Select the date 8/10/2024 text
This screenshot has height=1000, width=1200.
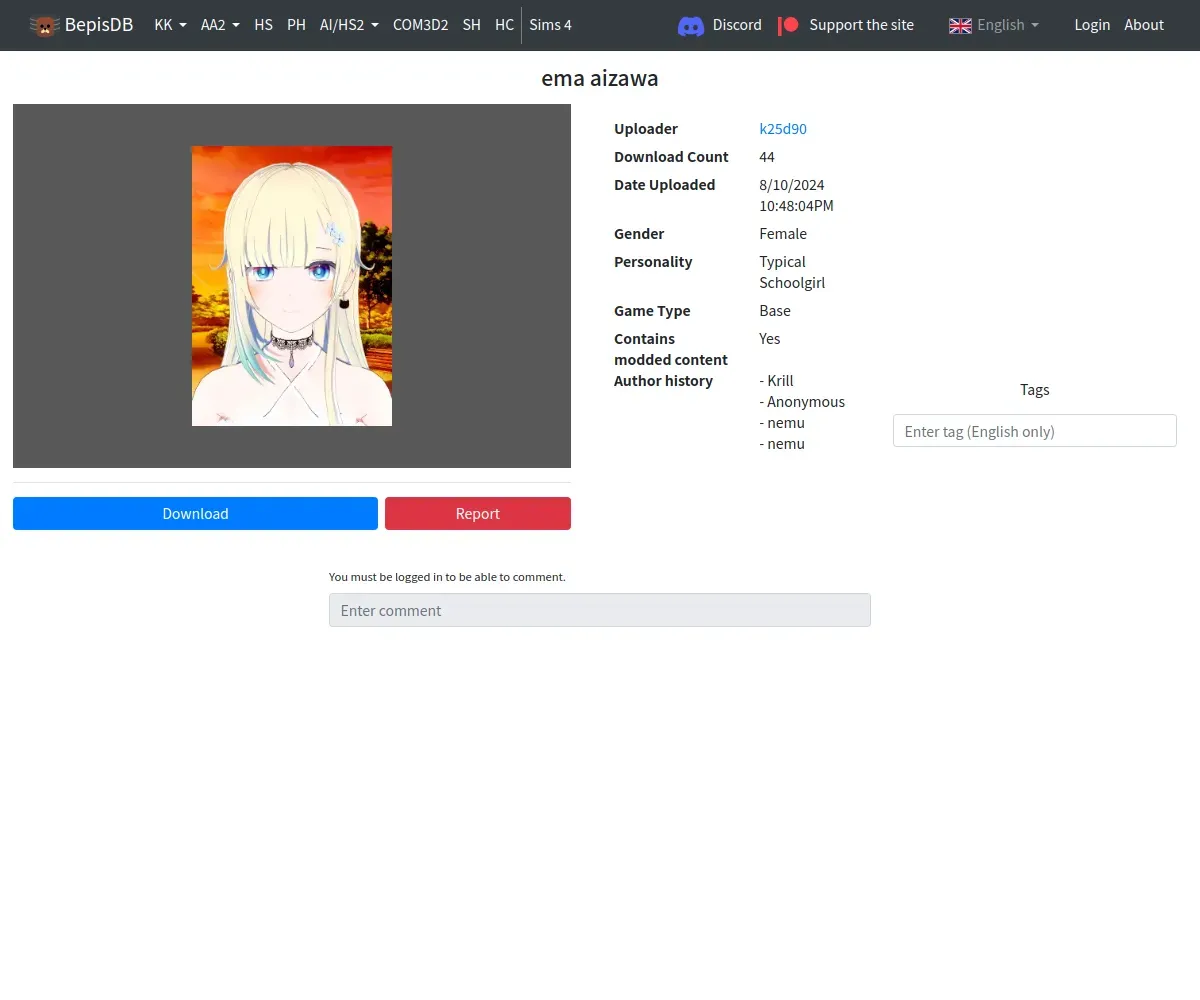click(x=792, y=185)
